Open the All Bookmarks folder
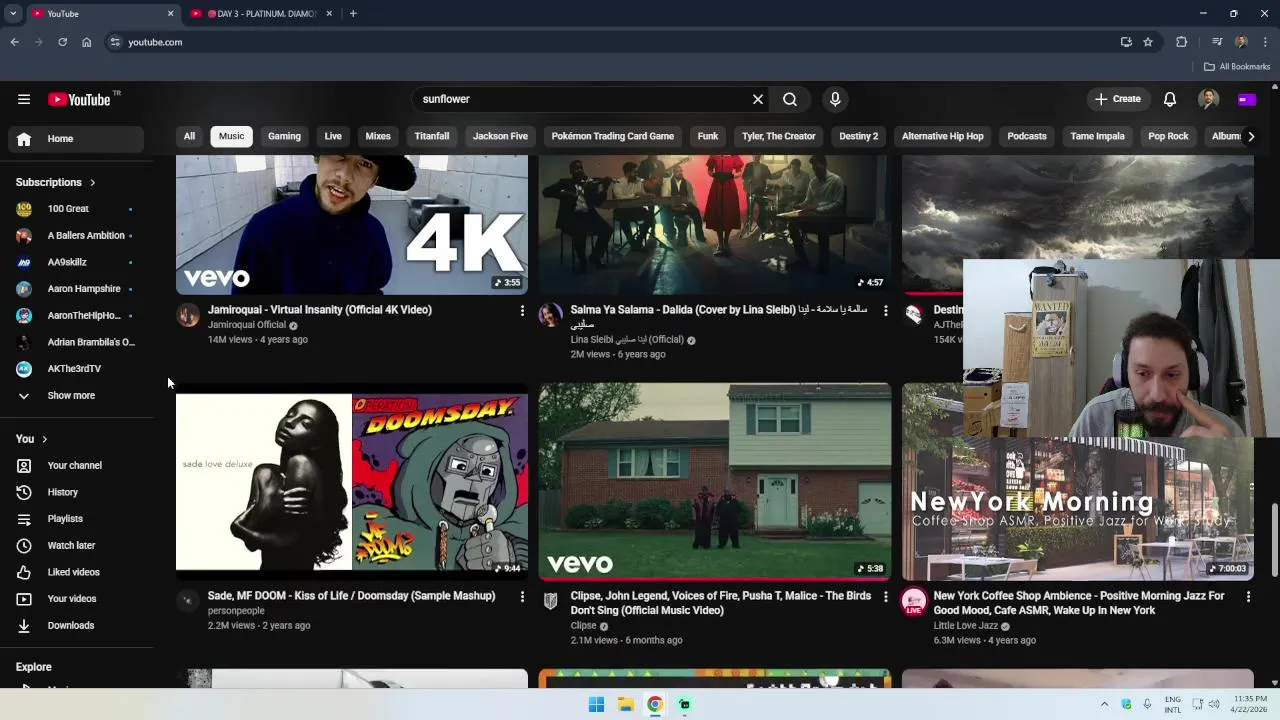Image resolution: width=1280 pixels, height=720 pixels. 1237,67
